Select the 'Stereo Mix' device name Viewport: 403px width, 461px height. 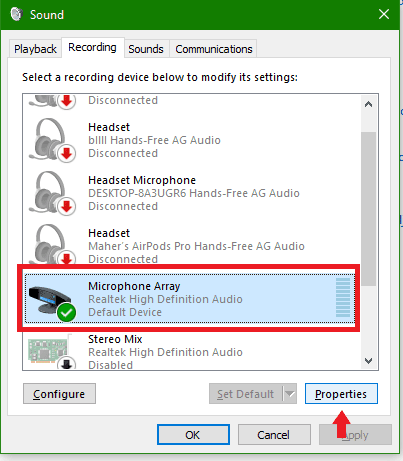pos(115,339)
